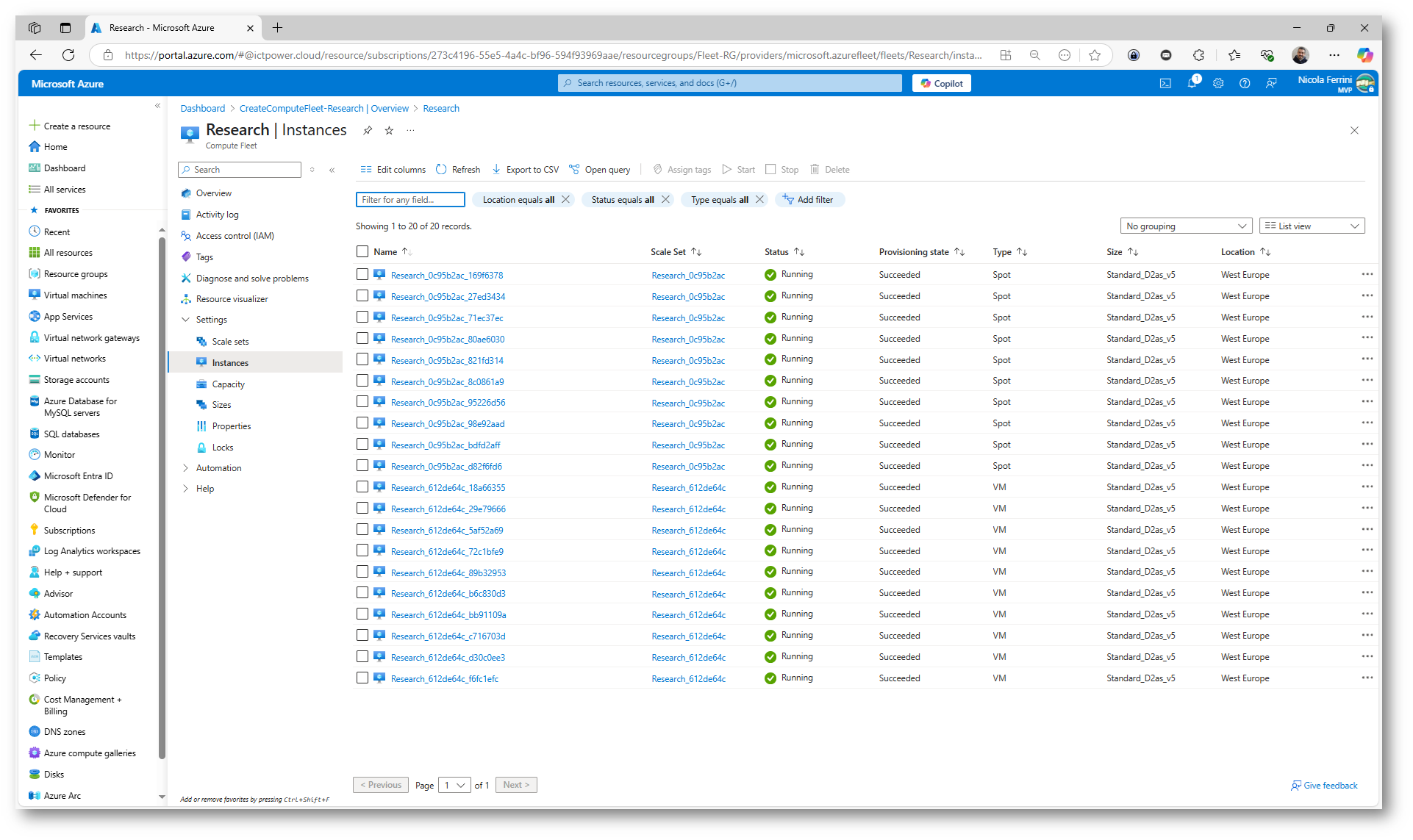Refresh the instances list
The width and height of the screenshot is (1413, 840).
tap(458, 170)
